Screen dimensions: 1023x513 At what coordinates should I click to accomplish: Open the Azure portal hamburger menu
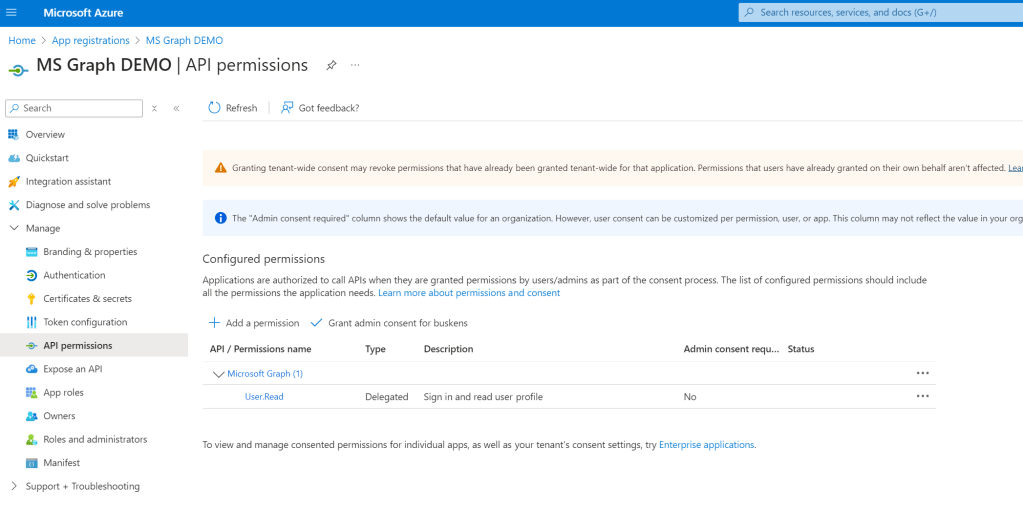tap(12, 13)
